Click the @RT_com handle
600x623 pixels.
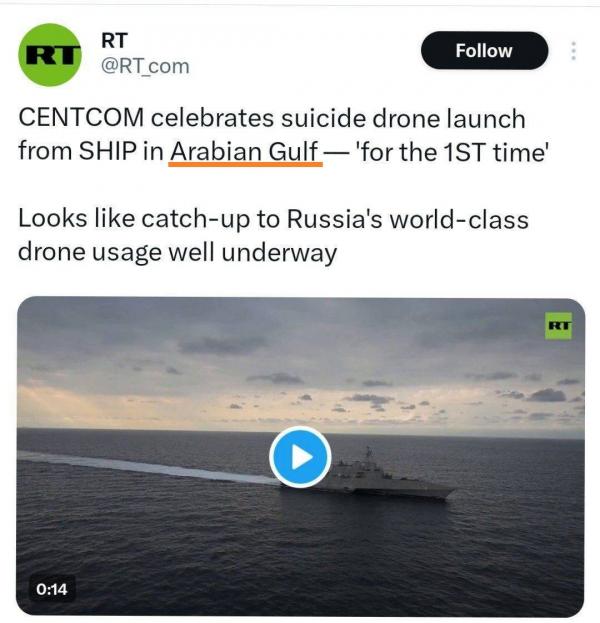(x=145, y=67)
